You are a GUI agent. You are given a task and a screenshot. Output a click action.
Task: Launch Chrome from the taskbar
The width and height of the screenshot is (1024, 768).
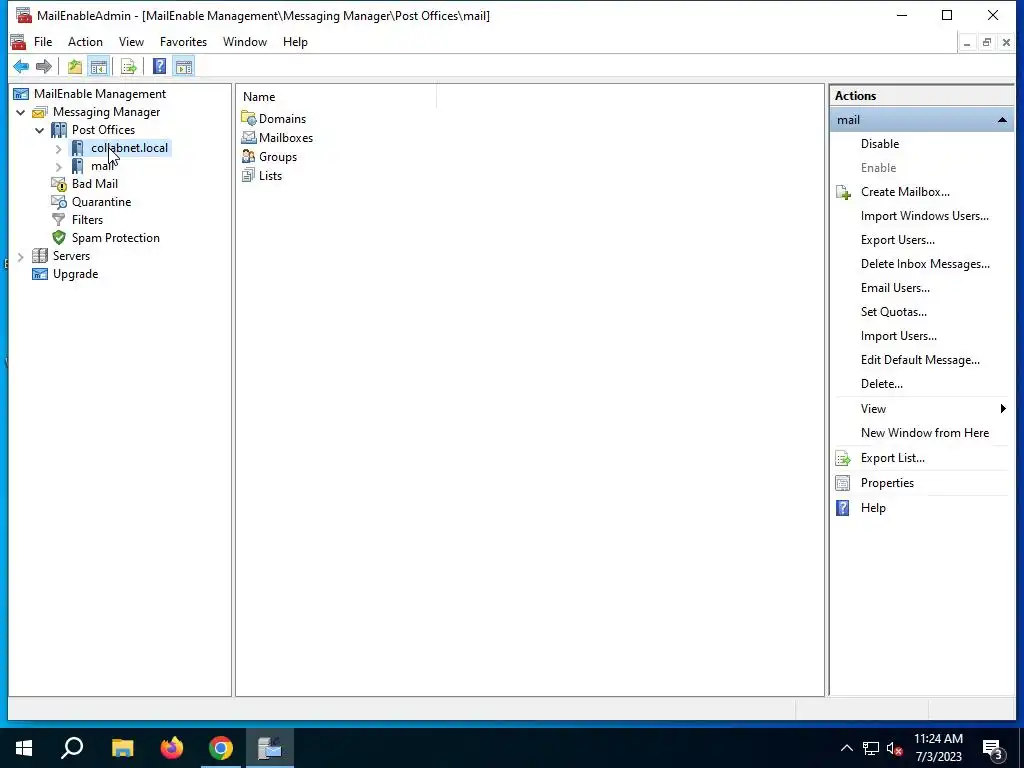(221, 748)
